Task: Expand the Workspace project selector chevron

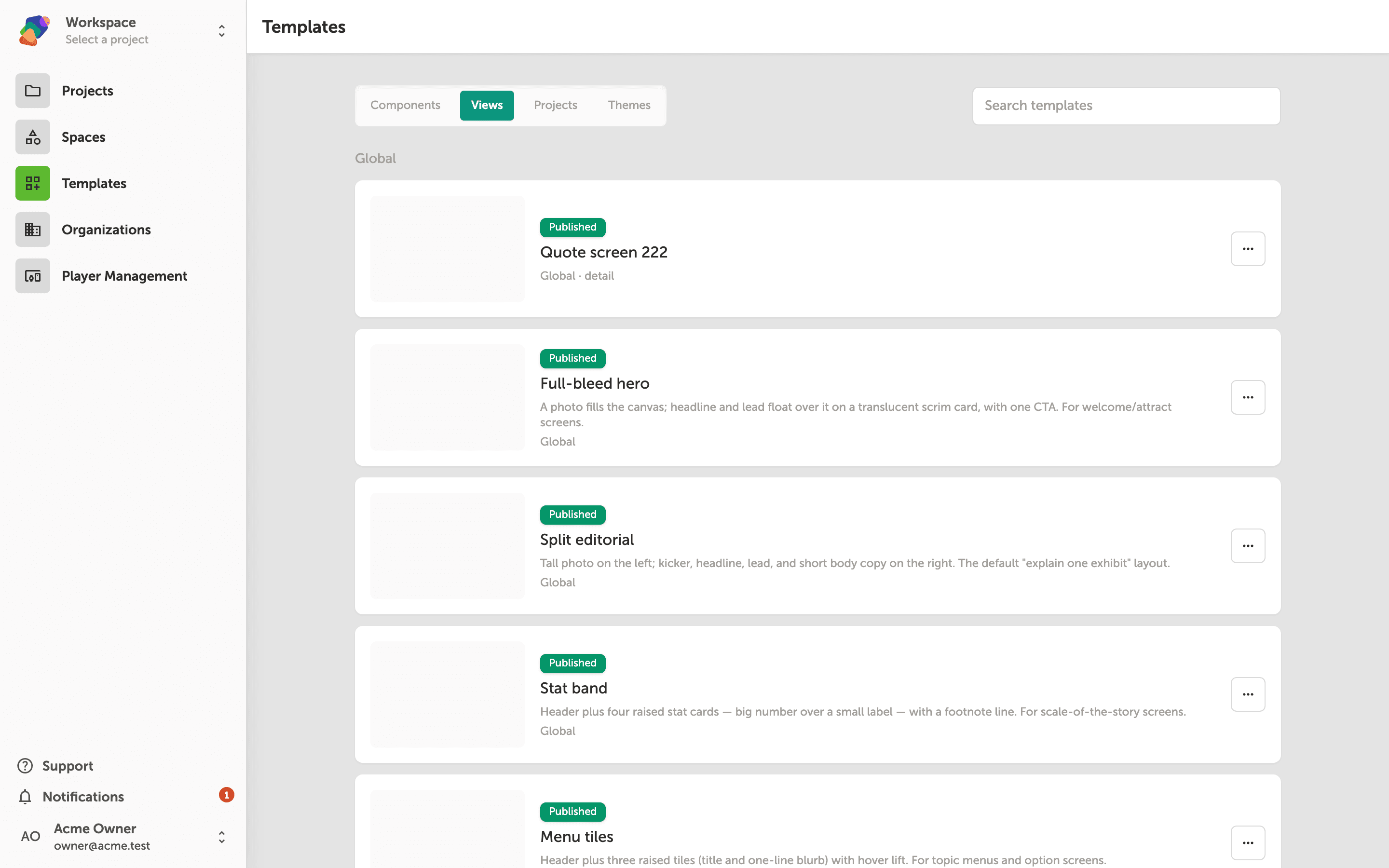Action: point(221,30)
